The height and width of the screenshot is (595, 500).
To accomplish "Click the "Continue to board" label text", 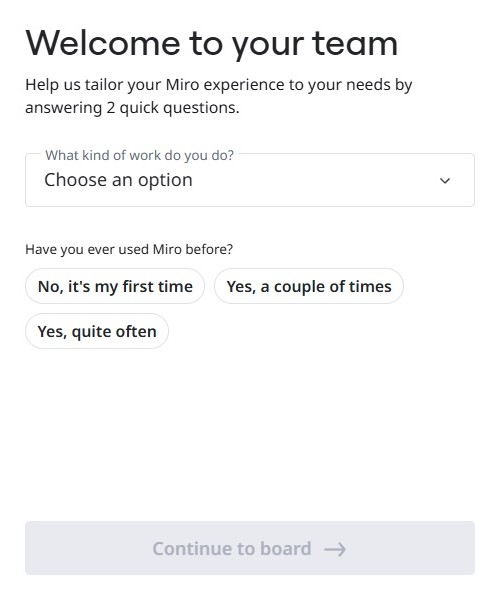I will point(232,549).
